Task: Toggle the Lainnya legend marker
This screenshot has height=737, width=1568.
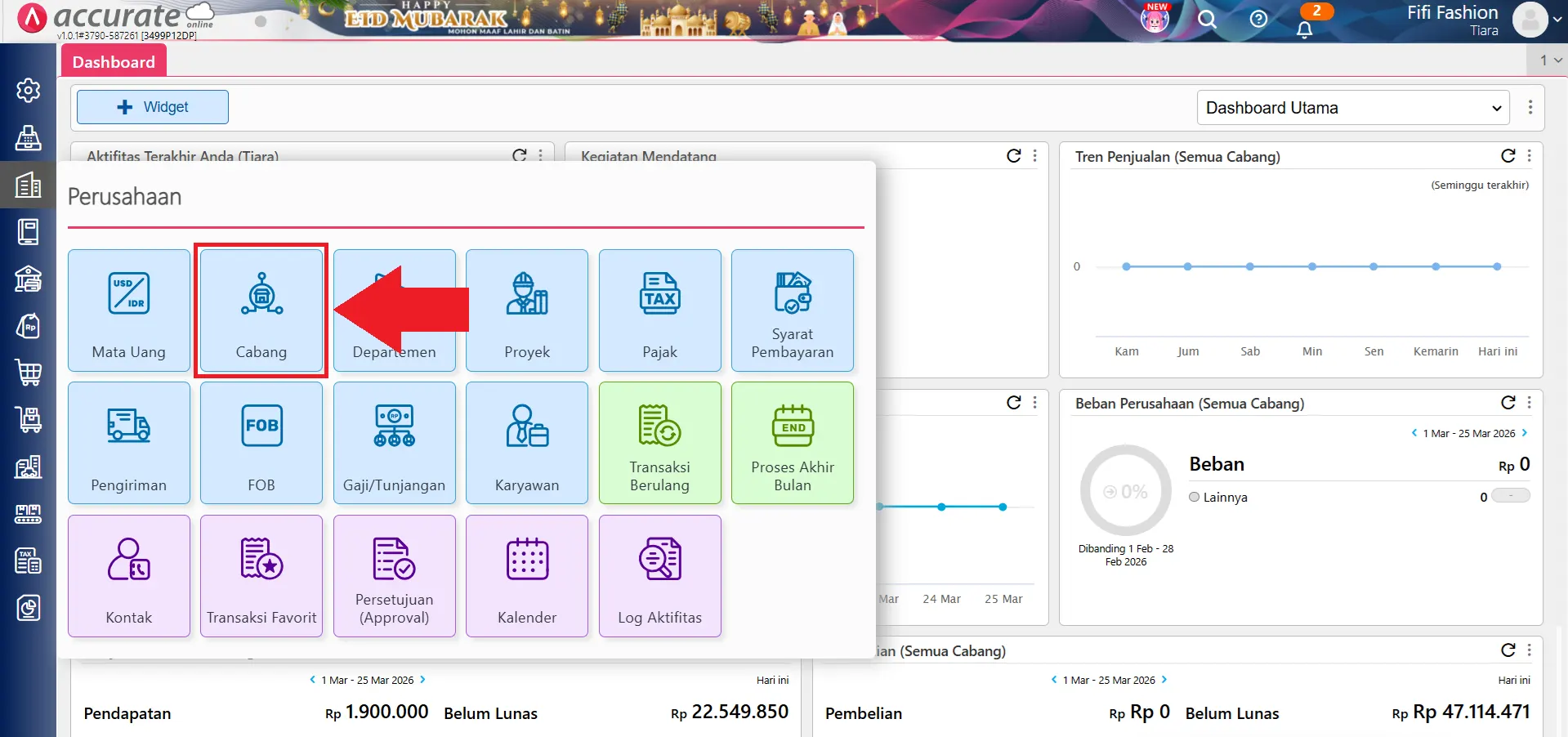Action: (1195, 497)
